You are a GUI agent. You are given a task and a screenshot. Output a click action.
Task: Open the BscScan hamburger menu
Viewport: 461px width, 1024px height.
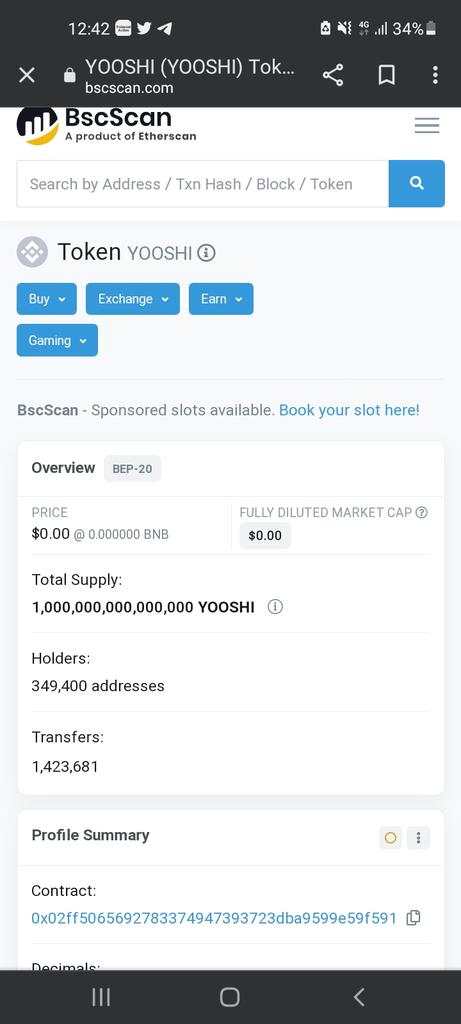click(x=427, y=125)
